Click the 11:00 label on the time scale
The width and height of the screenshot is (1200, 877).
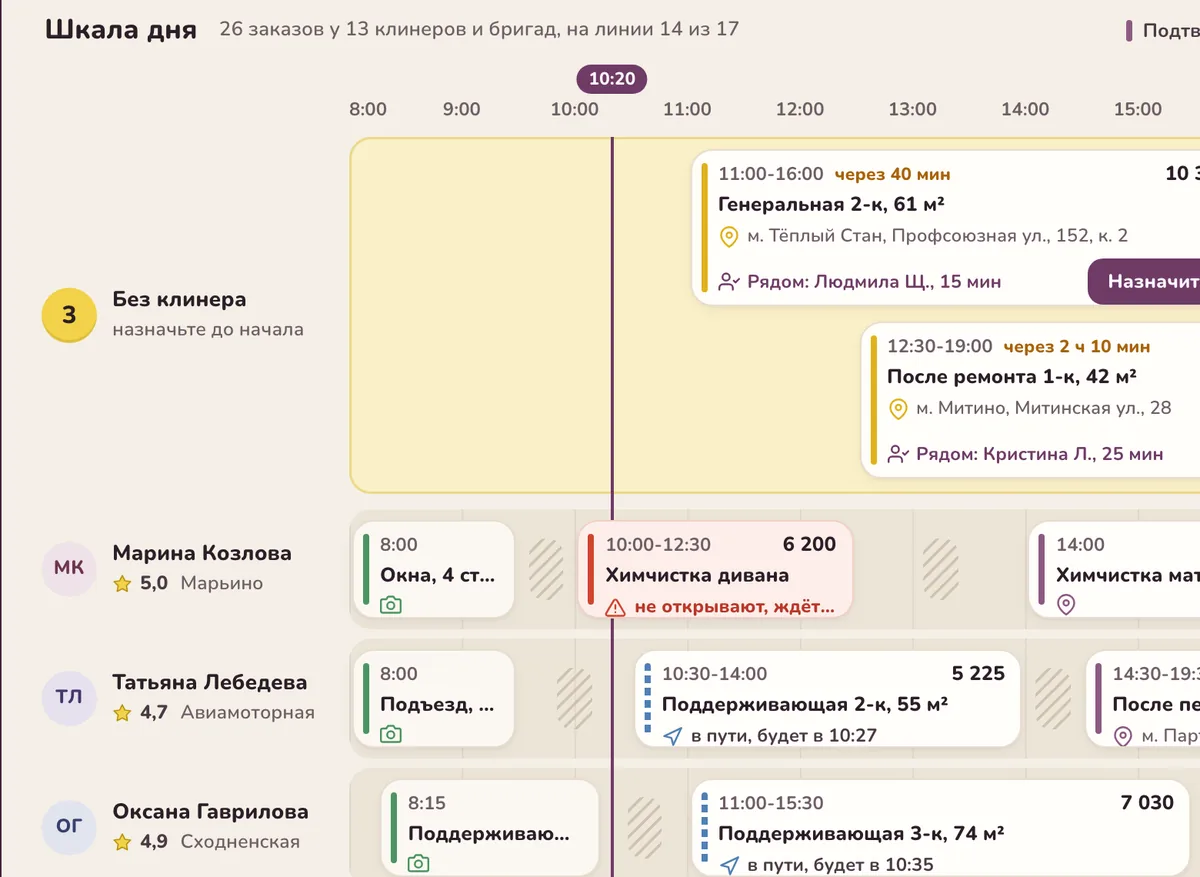(687, 110)
